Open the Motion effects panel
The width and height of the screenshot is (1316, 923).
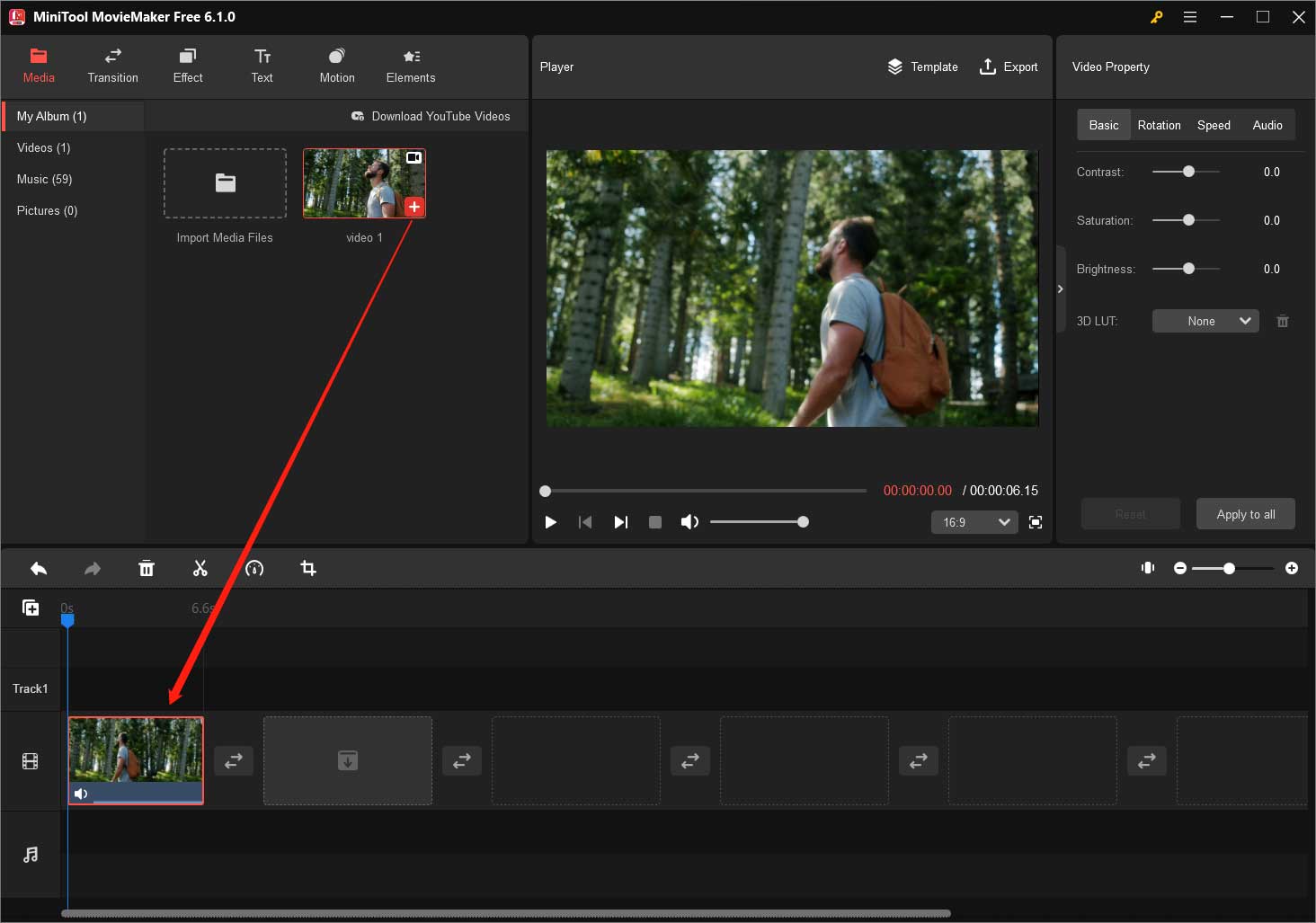click(336, 56)
